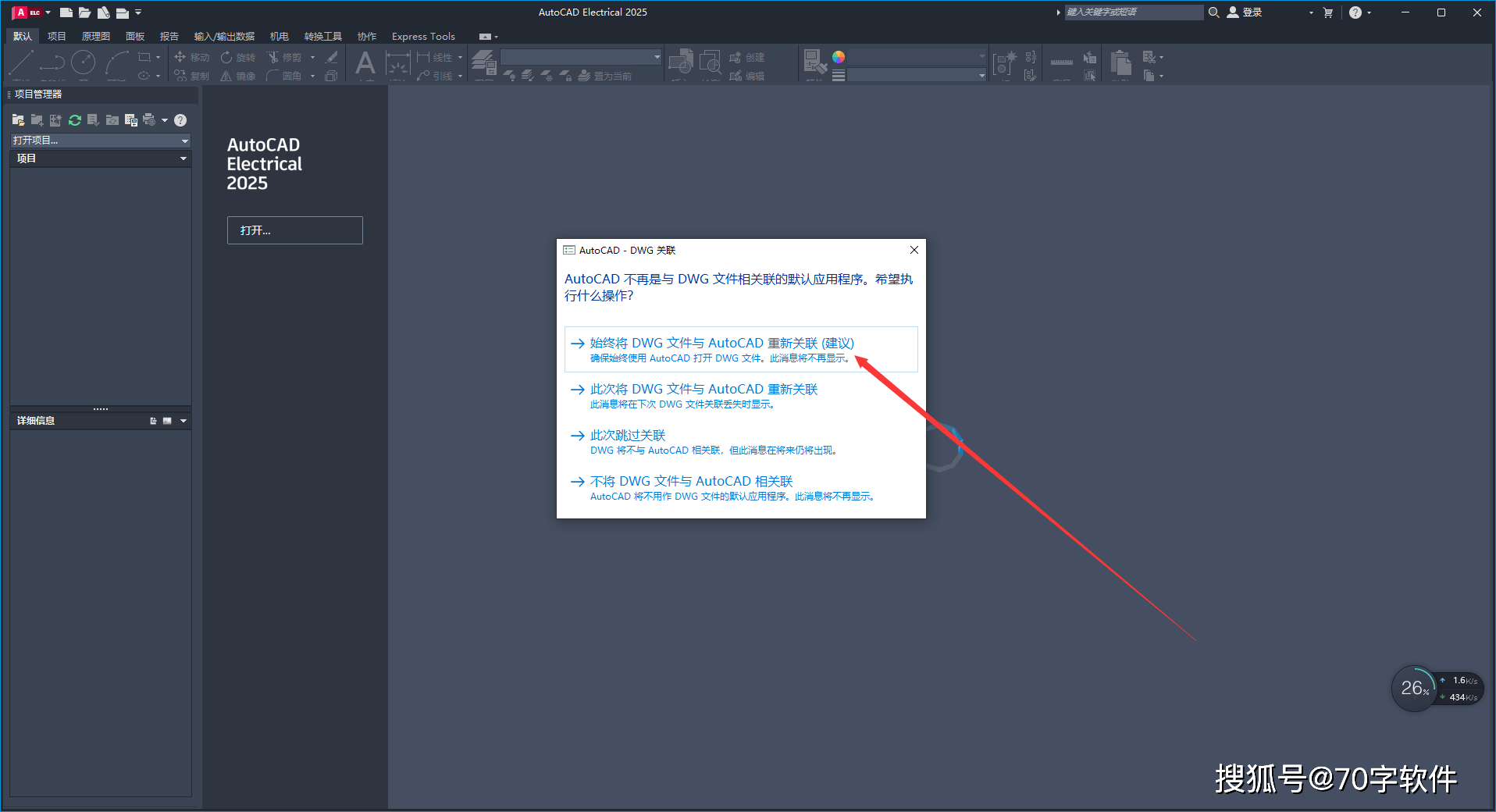Switch to the 转换工具 ribbon tab
The image size is (1496, 812).
(323, 37)
